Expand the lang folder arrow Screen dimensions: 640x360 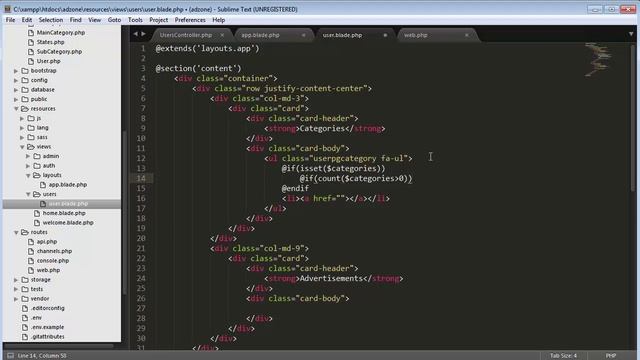22,128
